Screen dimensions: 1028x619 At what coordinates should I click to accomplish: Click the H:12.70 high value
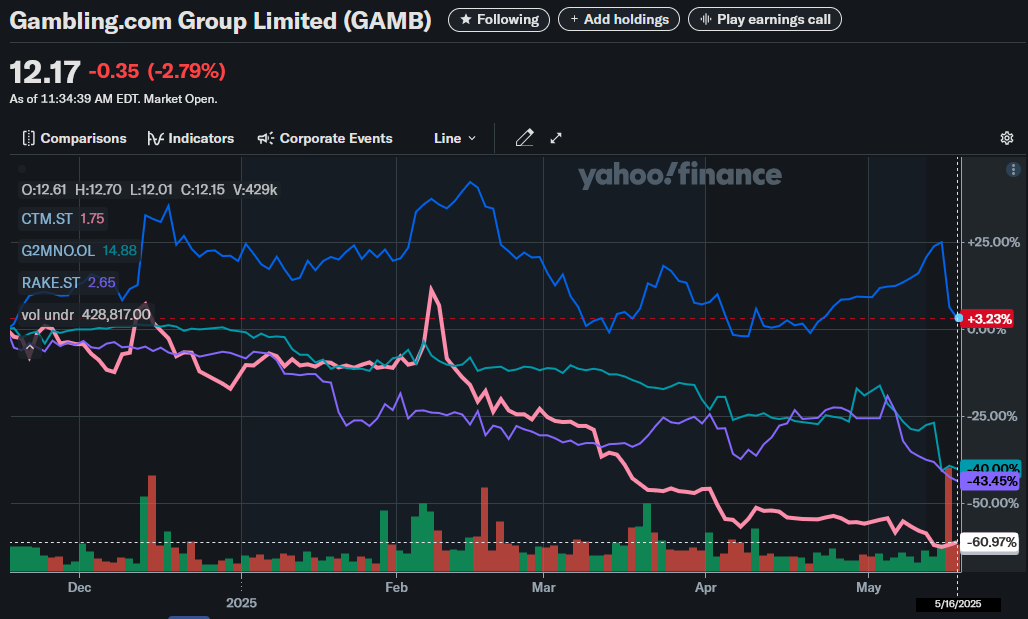[x=98, y=190]
